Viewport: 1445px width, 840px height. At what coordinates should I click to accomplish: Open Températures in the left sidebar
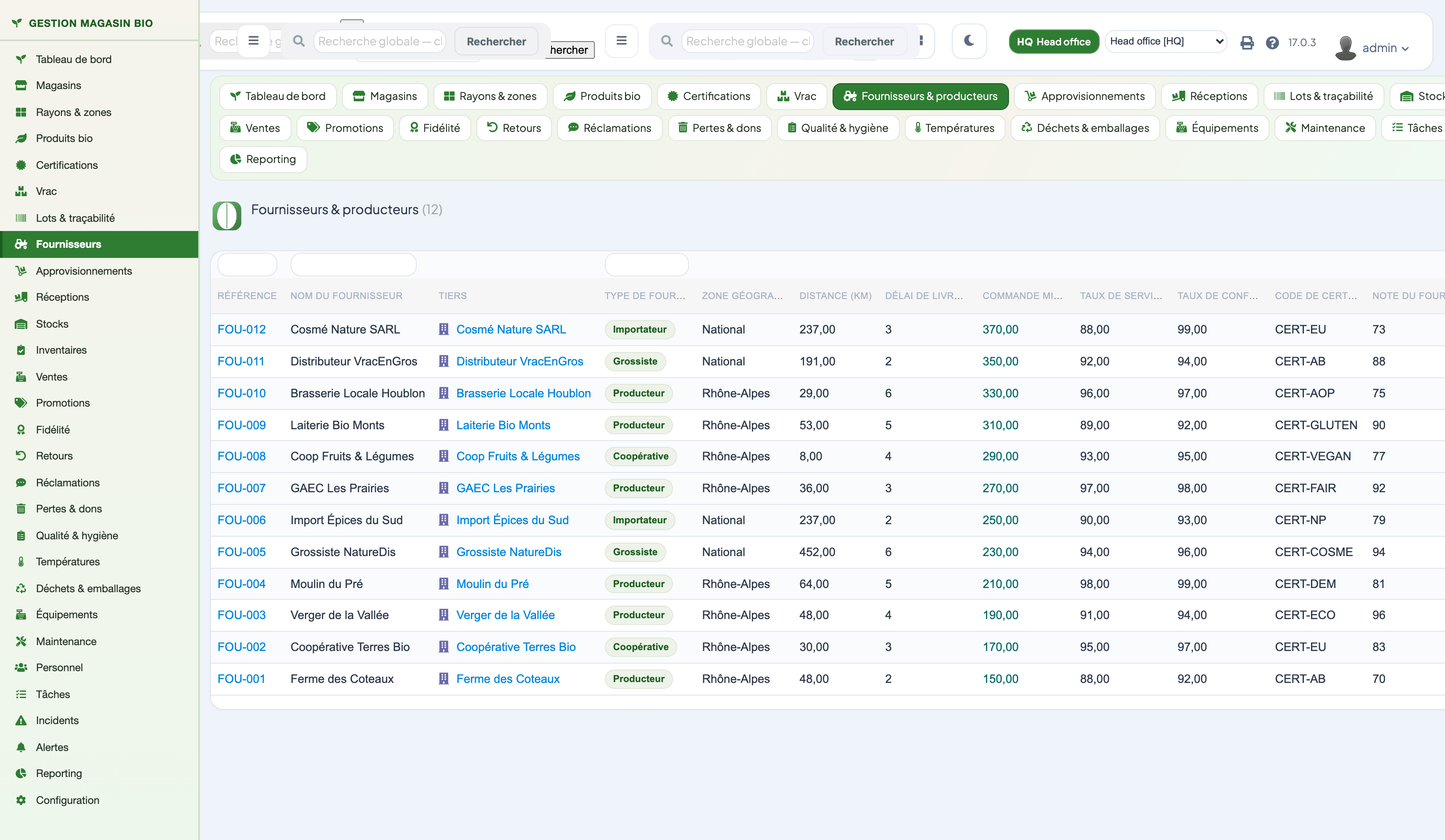(x=99, y=562)
